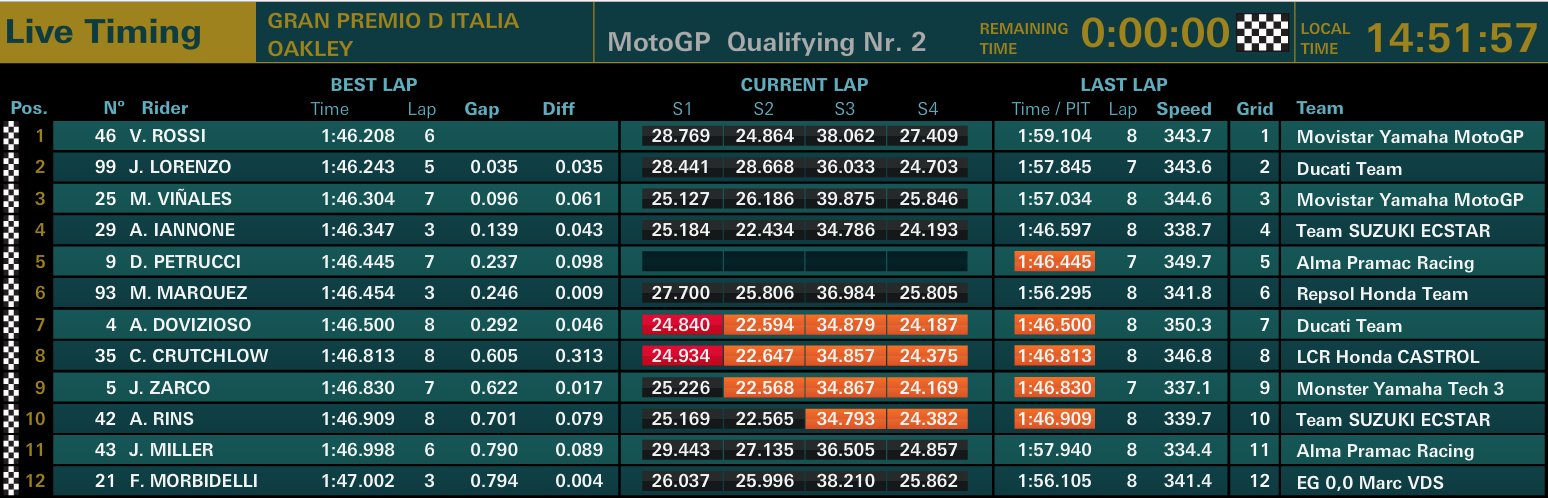Image resolution: width=1548 pixels, height=498 pixels.
Task: Click Crutchlow's orange S4 time 24.375
Action: pos(927,356)
